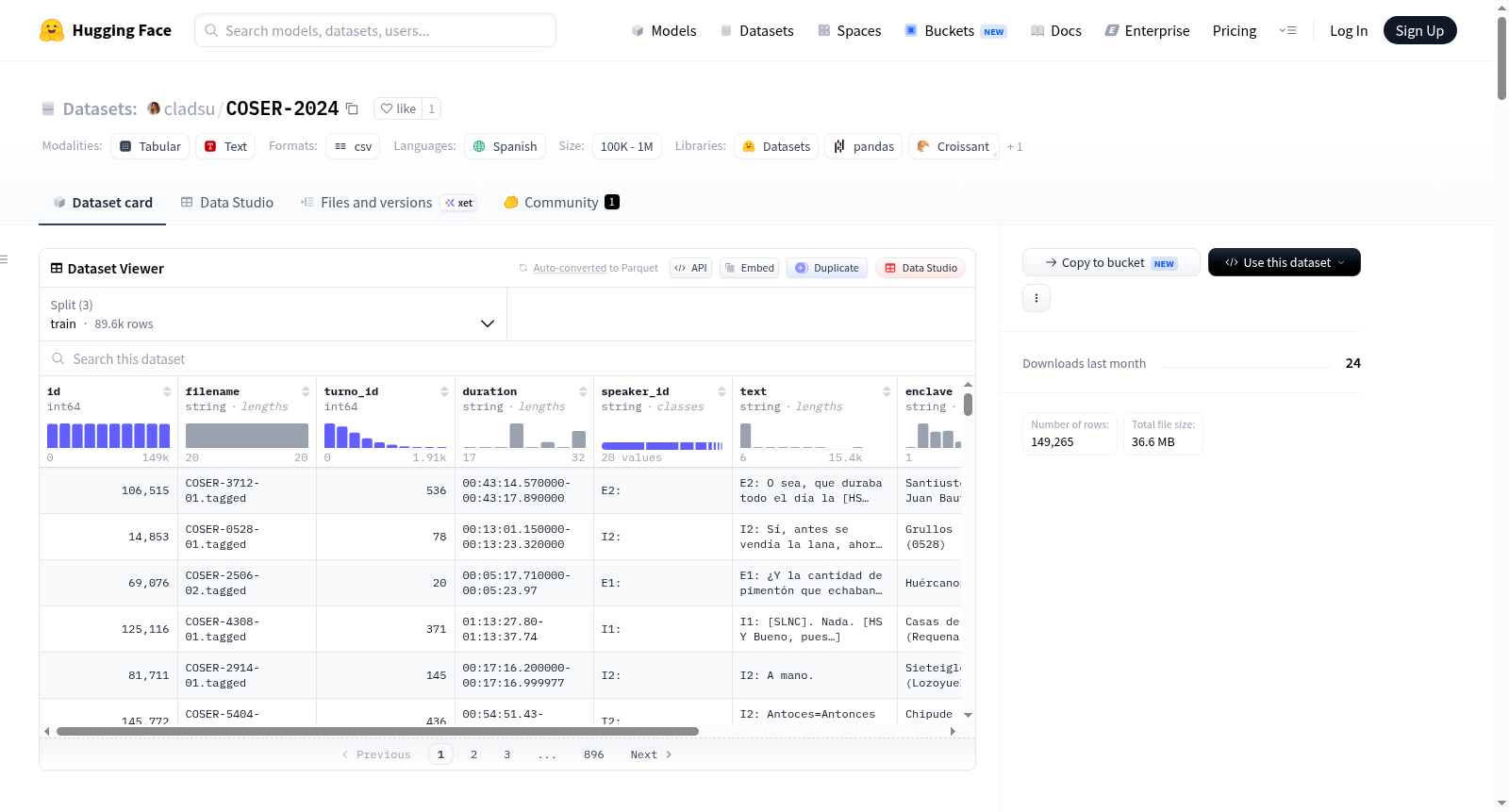This screenshot has height=812, width=1509.
Task: Click the pandas library tag
Action: click(x=864, y=146)
